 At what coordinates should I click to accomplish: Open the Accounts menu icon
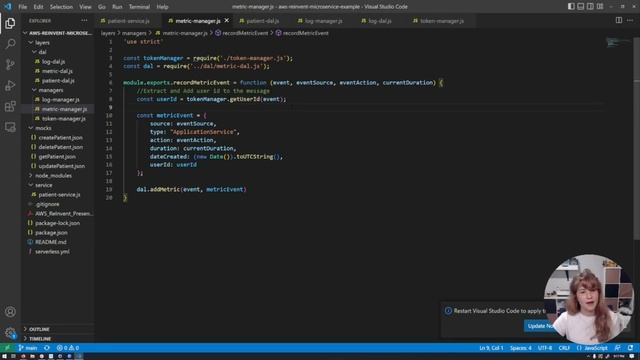click(x=10, y=312)
